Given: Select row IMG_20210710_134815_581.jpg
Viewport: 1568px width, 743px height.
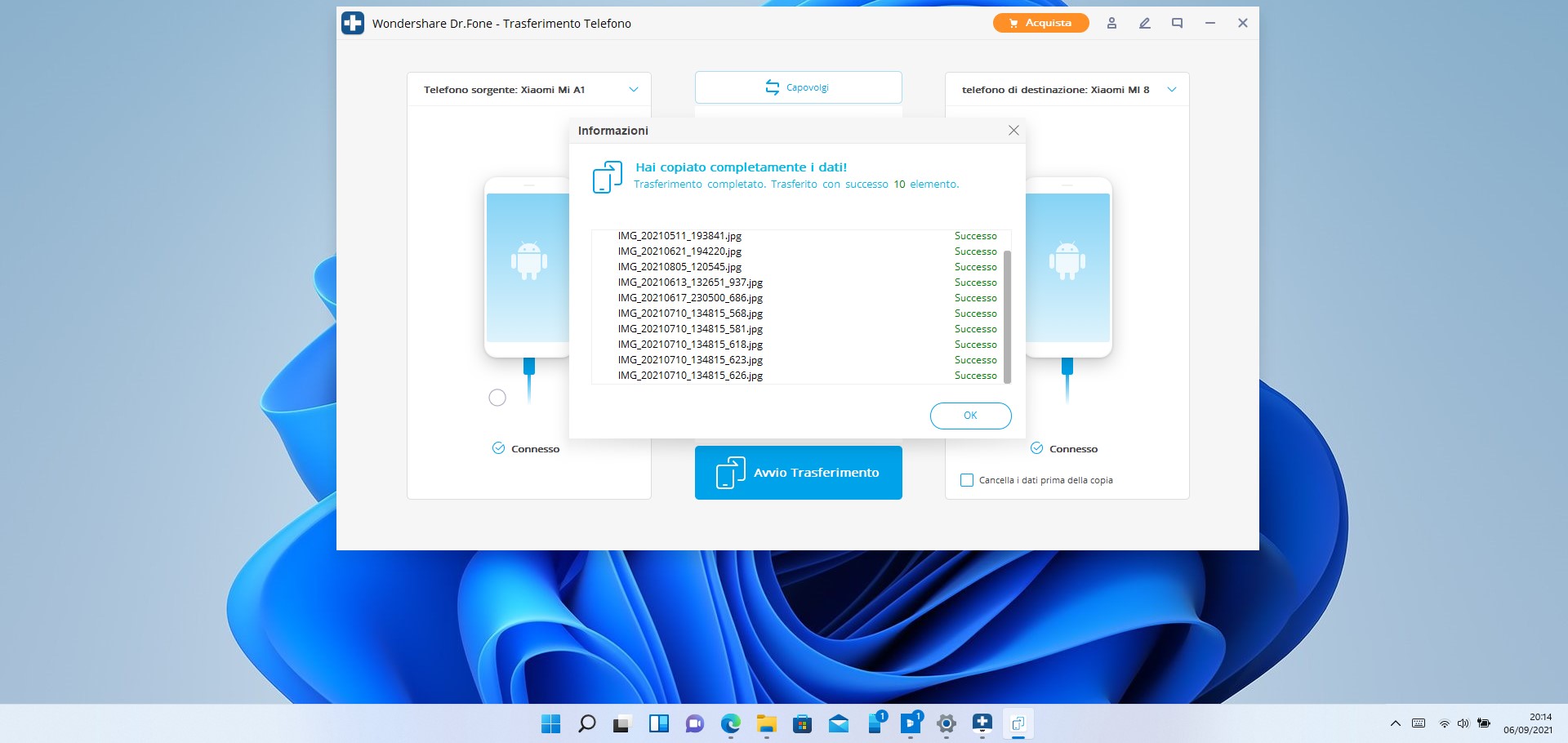Looking at the screenshot, I should (x=801, y=329).
